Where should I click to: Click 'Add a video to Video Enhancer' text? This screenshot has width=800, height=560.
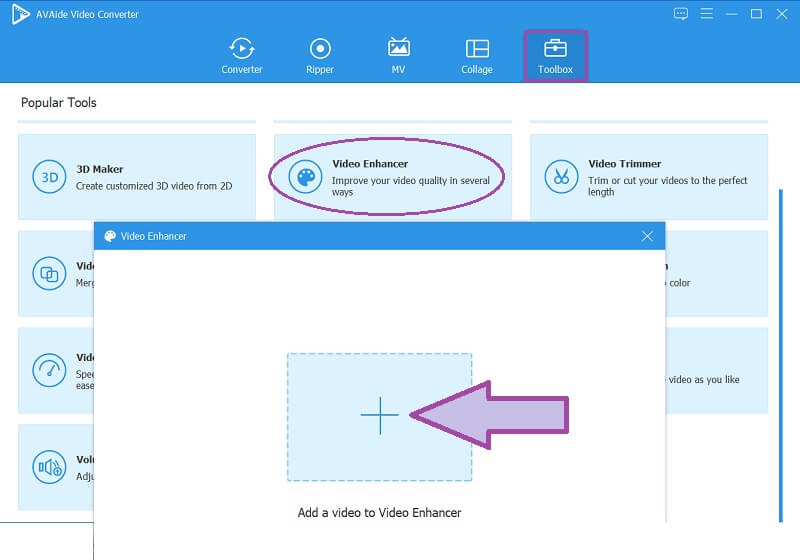click(380, 513)
